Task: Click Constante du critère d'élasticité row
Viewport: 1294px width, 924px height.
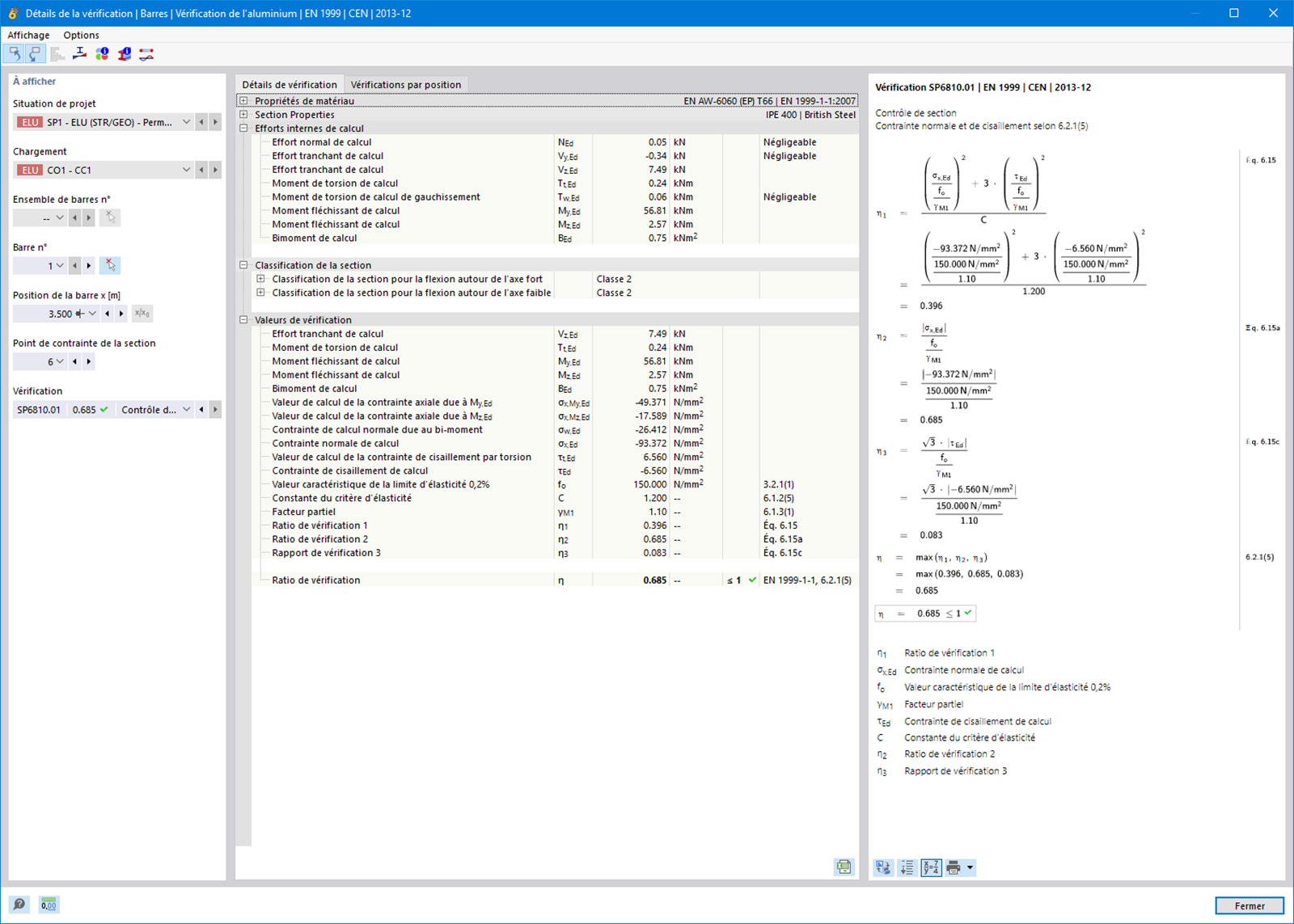Action: tap(555, 498)
